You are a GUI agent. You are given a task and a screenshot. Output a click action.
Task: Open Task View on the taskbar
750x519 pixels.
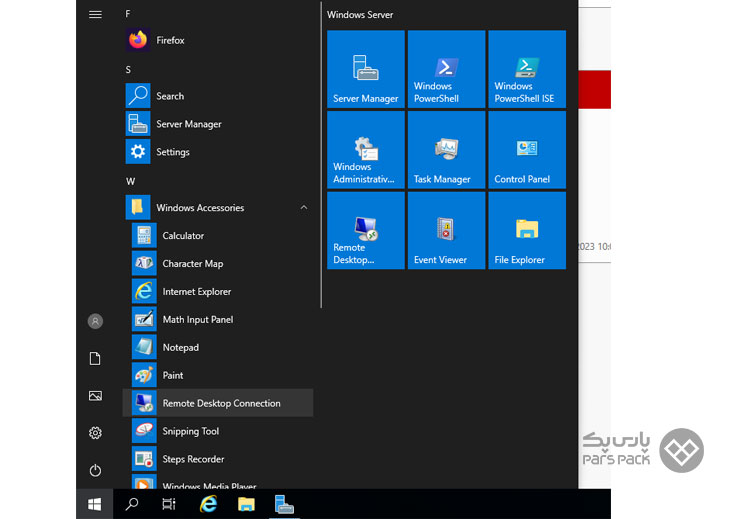point(169,504)
